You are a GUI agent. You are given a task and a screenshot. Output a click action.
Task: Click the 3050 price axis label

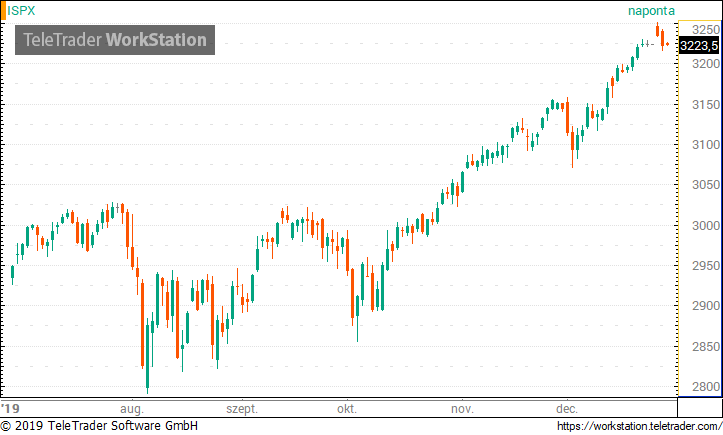pyautogui.click(x=705, y=185)
